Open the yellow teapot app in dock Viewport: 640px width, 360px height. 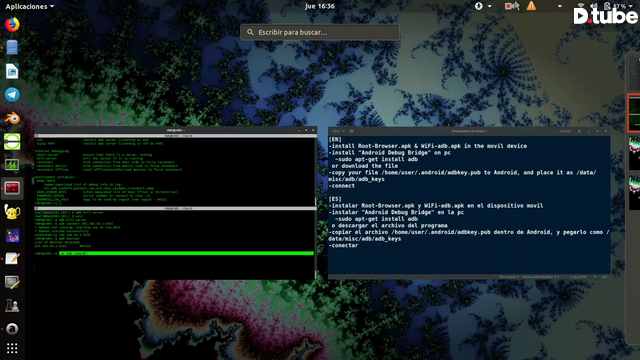[x=12, y=212]
